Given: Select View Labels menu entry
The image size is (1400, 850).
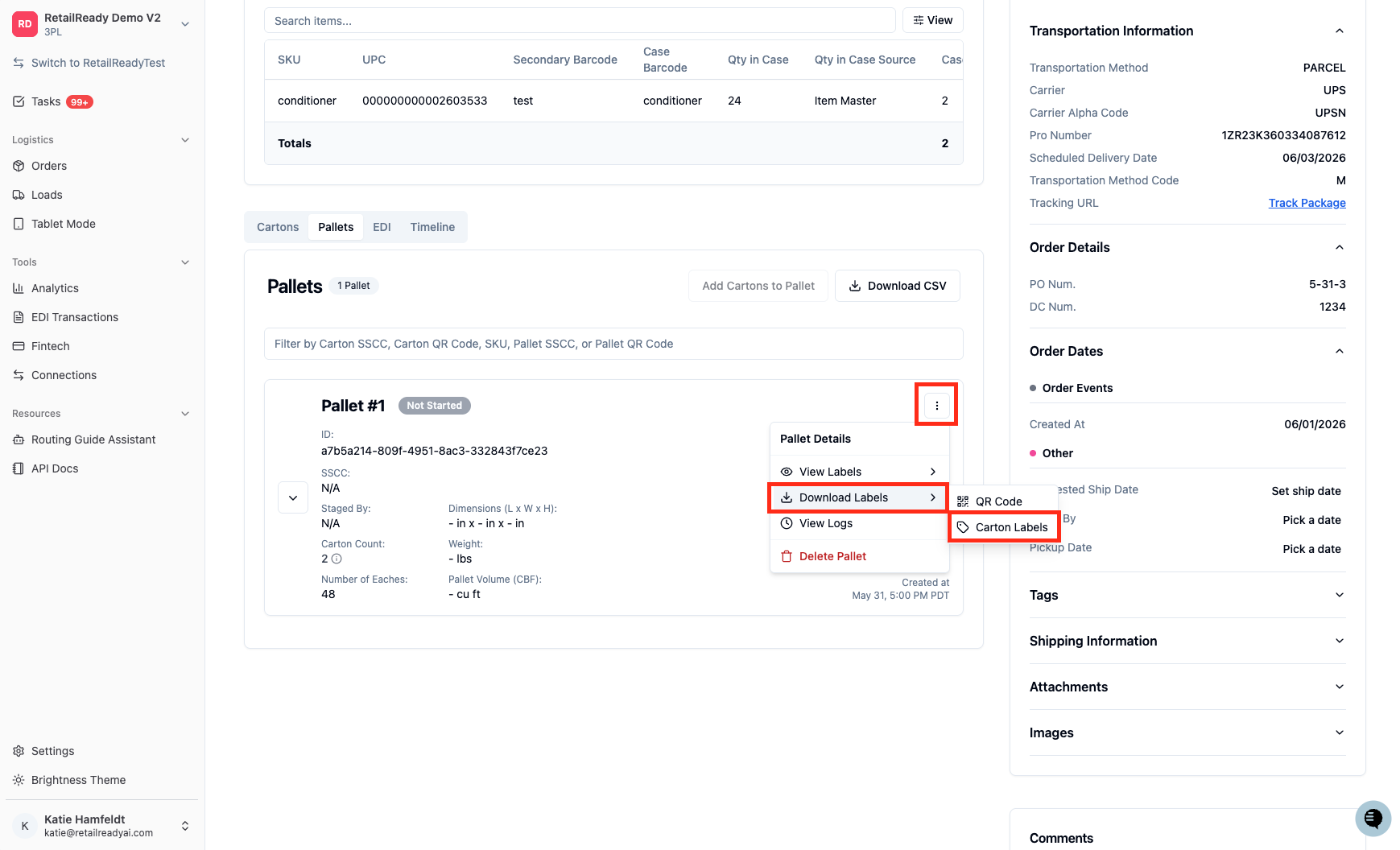Looking at the screenshot, I should pyautogui.click(x=859, y=472).
